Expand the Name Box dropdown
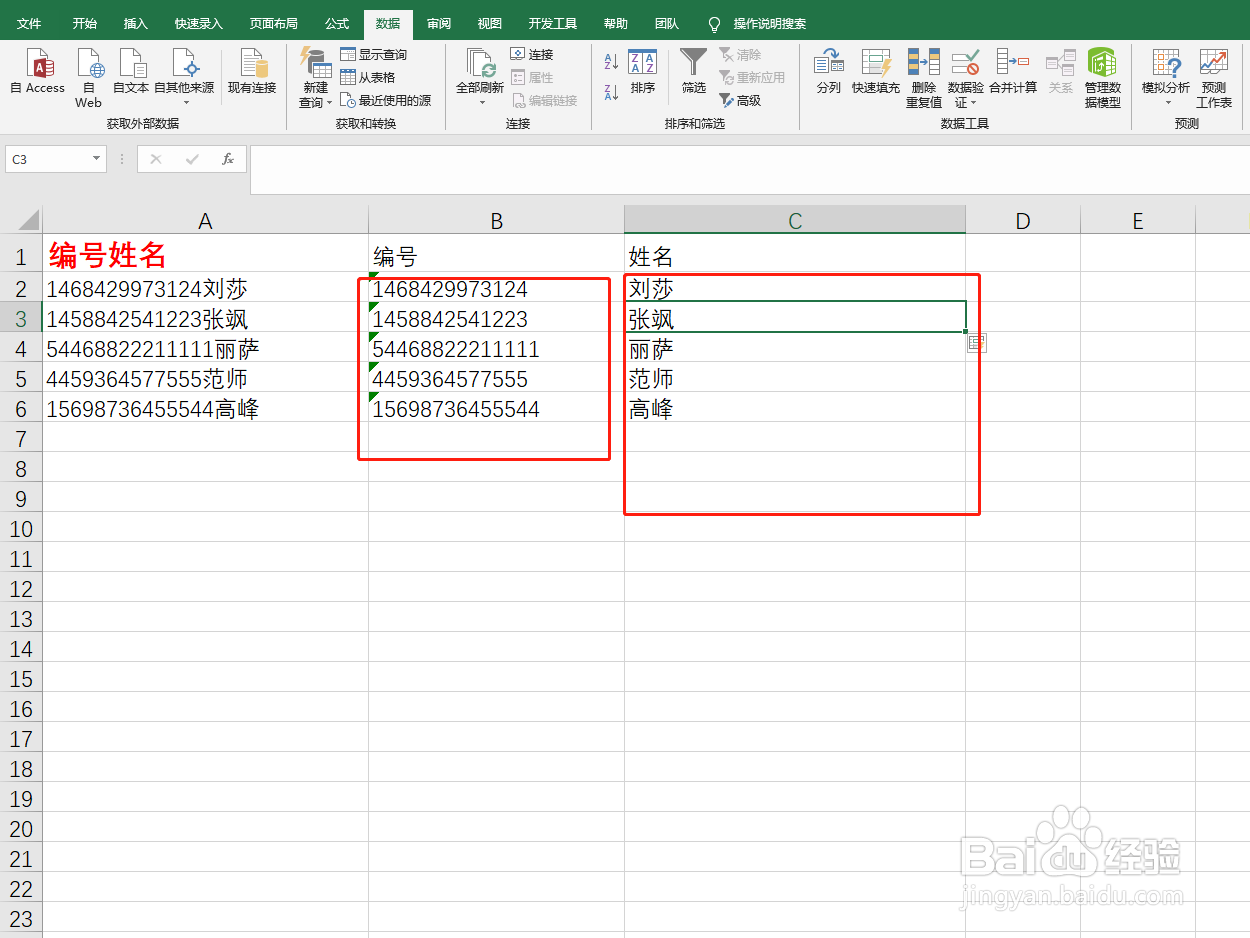Image resolution: width=1250 pixels, height=938 pixels. (x=97, y=159)
